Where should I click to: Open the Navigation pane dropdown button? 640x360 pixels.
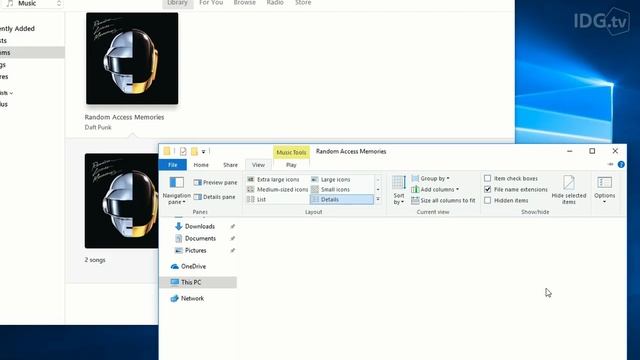[176, 190]
